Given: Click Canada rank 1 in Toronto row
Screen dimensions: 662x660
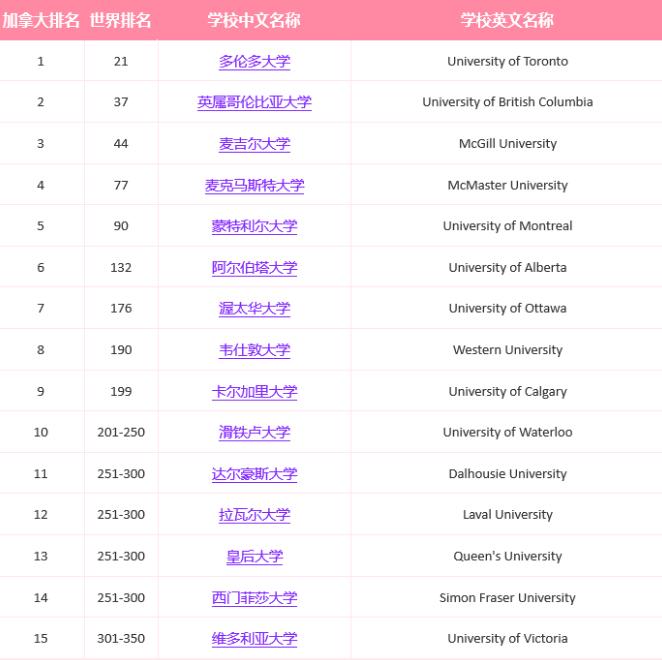Looking at the screenshot, I should pos(41,61).
